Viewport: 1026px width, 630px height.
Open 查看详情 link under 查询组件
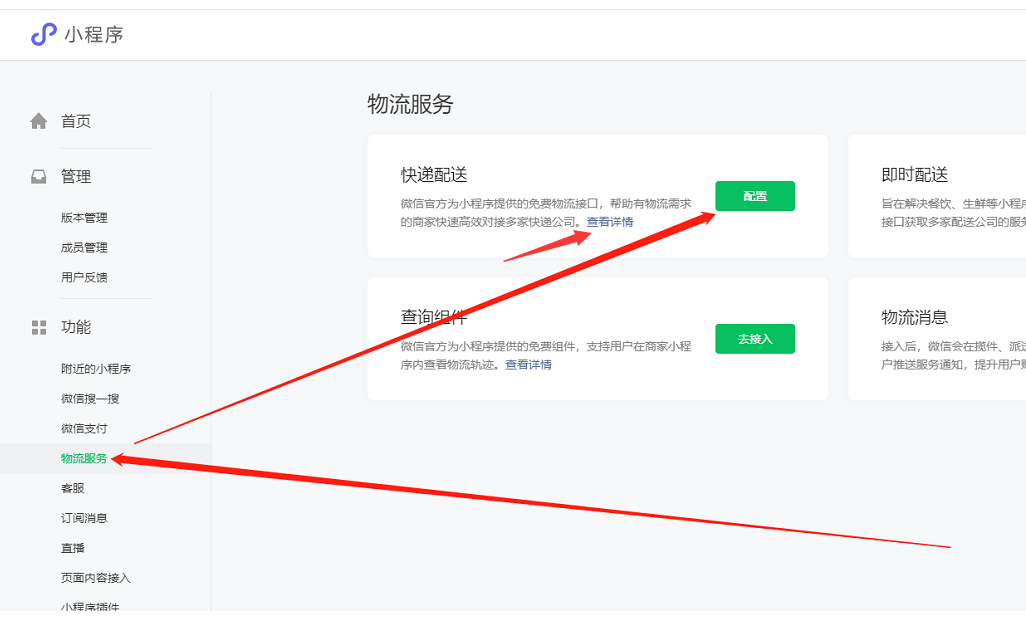point(528,365)
